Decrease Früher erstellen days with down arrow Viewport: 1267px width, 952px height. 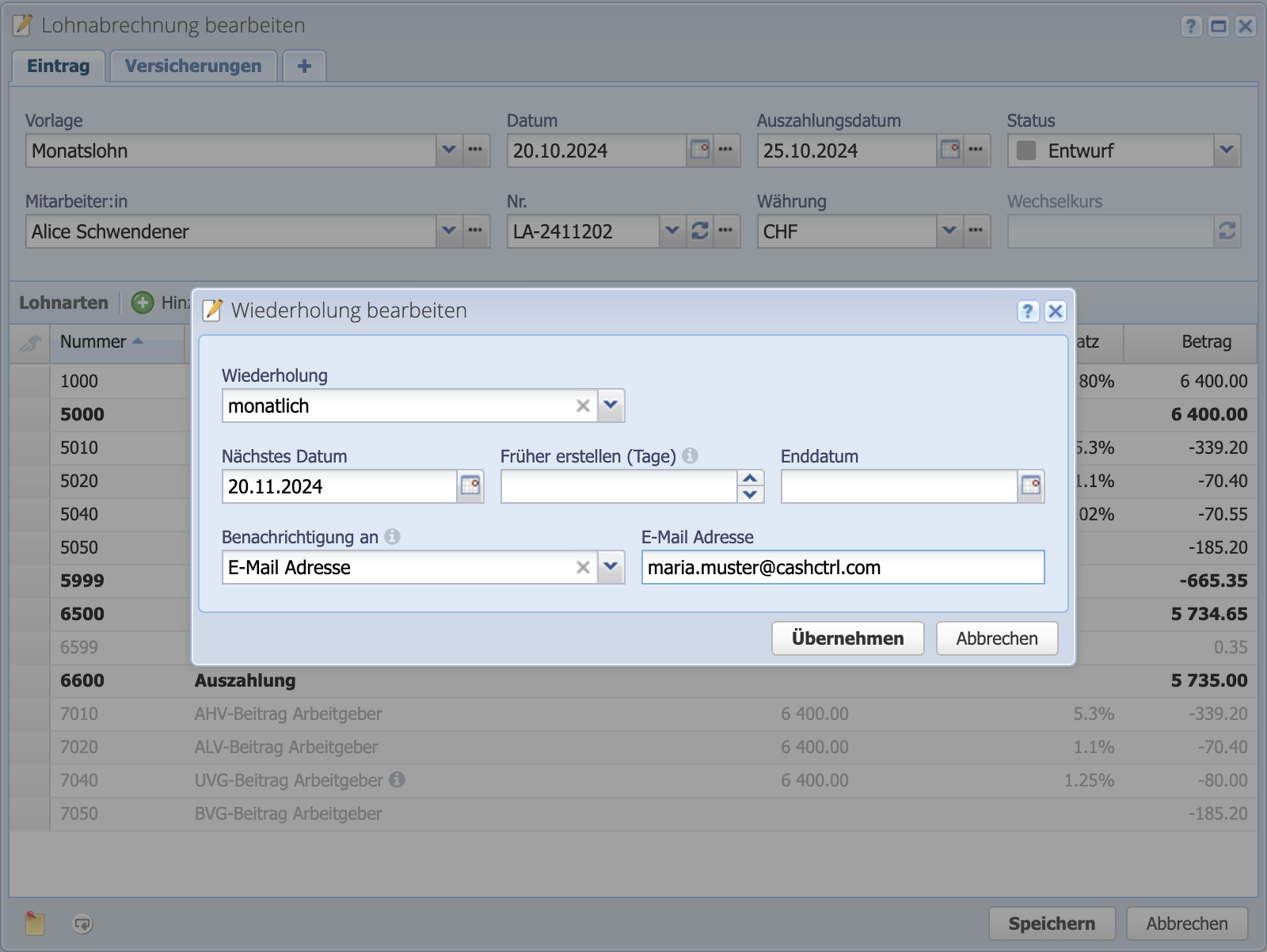click(750, 495)
